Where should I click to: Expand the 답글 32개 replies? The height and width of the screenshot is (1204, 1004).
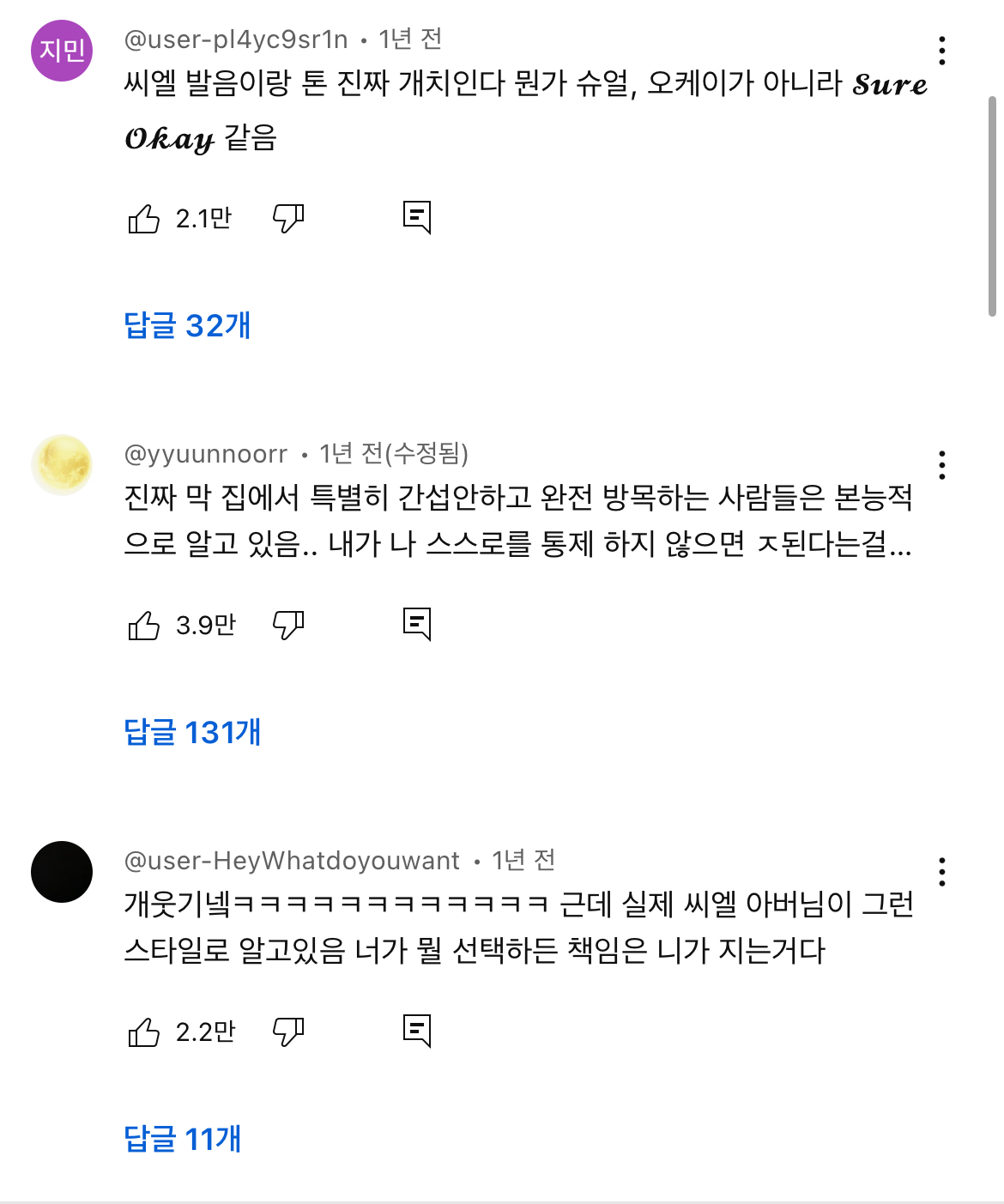pos(187,326)
